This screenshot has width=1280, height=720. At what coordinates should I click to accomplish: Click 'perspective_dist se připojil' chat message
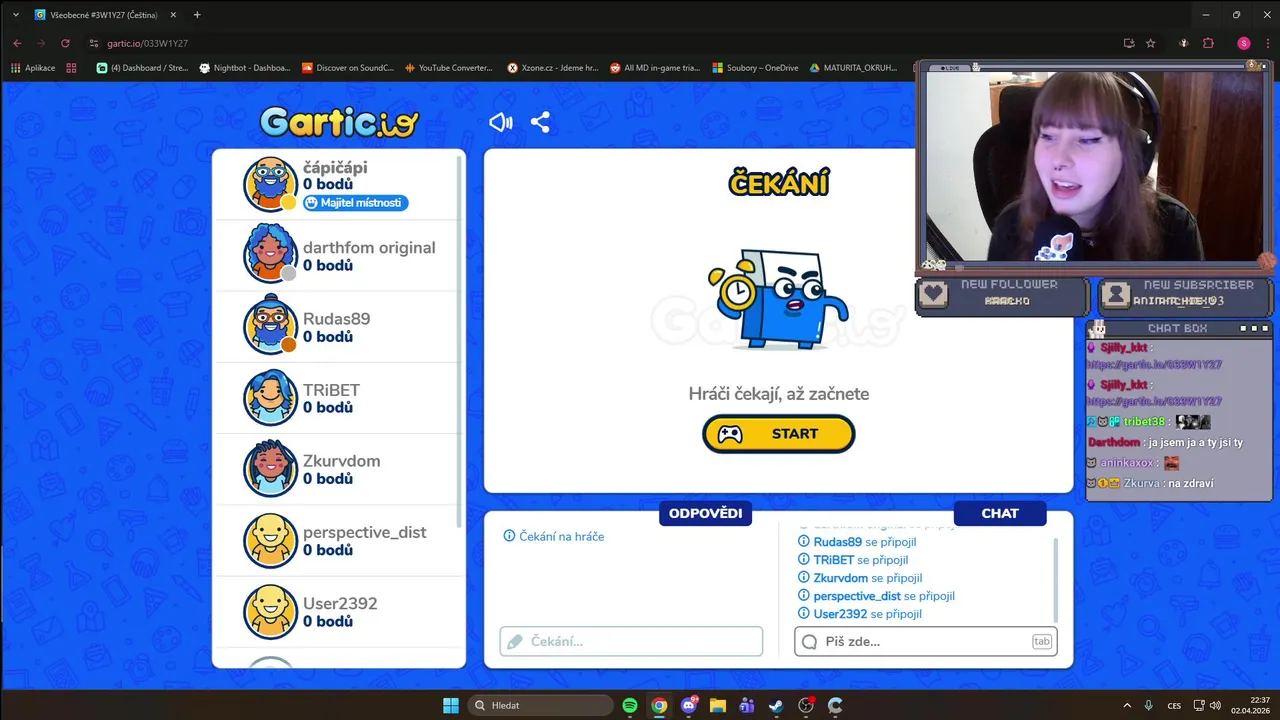(875, 596)
